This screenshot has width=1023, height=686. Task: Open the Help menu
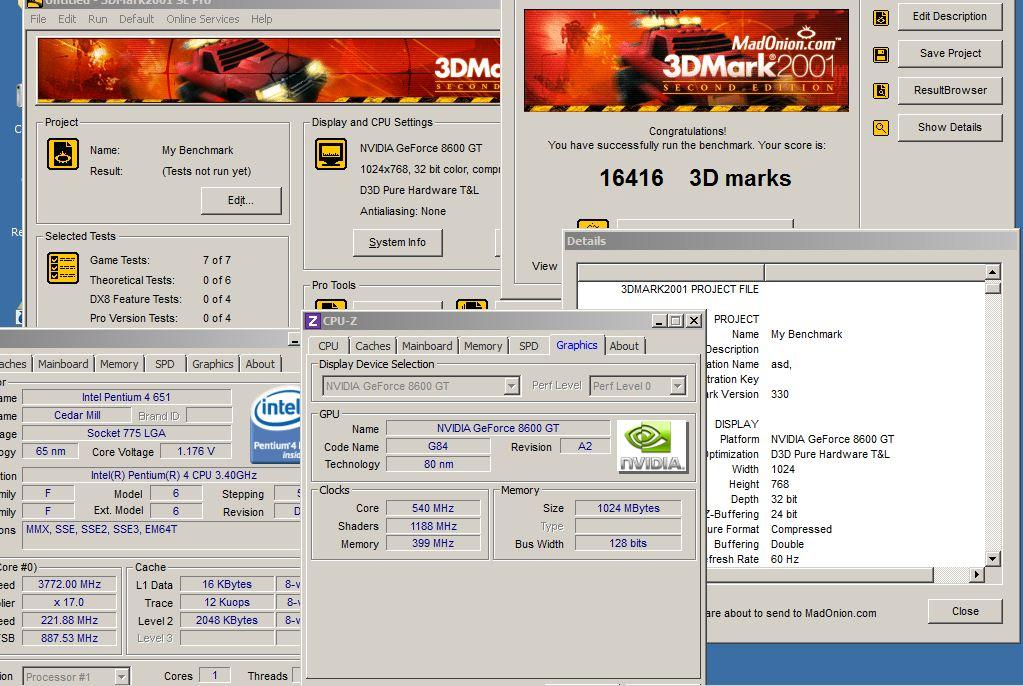262,19
